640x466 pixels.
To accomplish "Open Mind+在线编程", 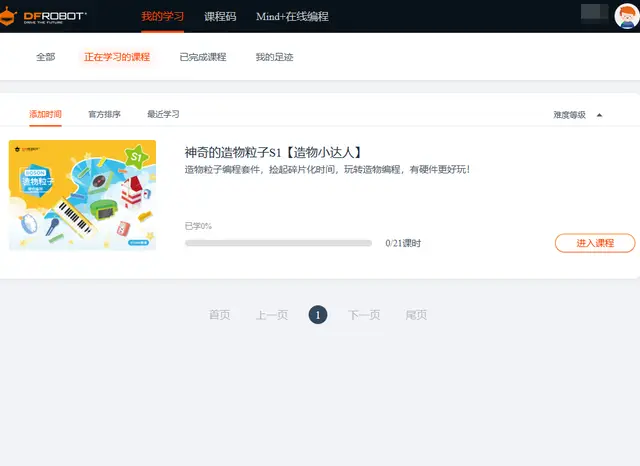I will (292, 16).
